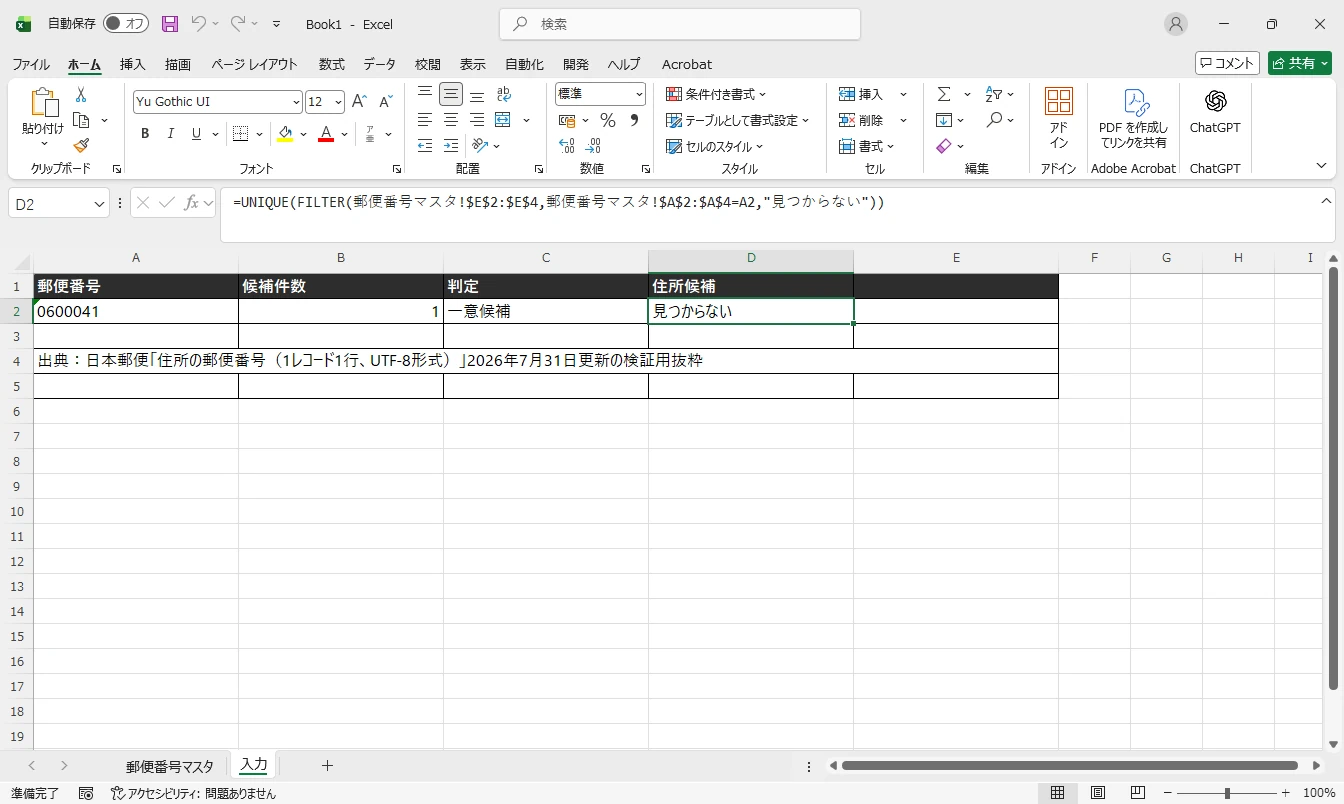This screenshot has height=804, width=1344.
Task: Add a new sheet
Action: click(x=327, y=766)
